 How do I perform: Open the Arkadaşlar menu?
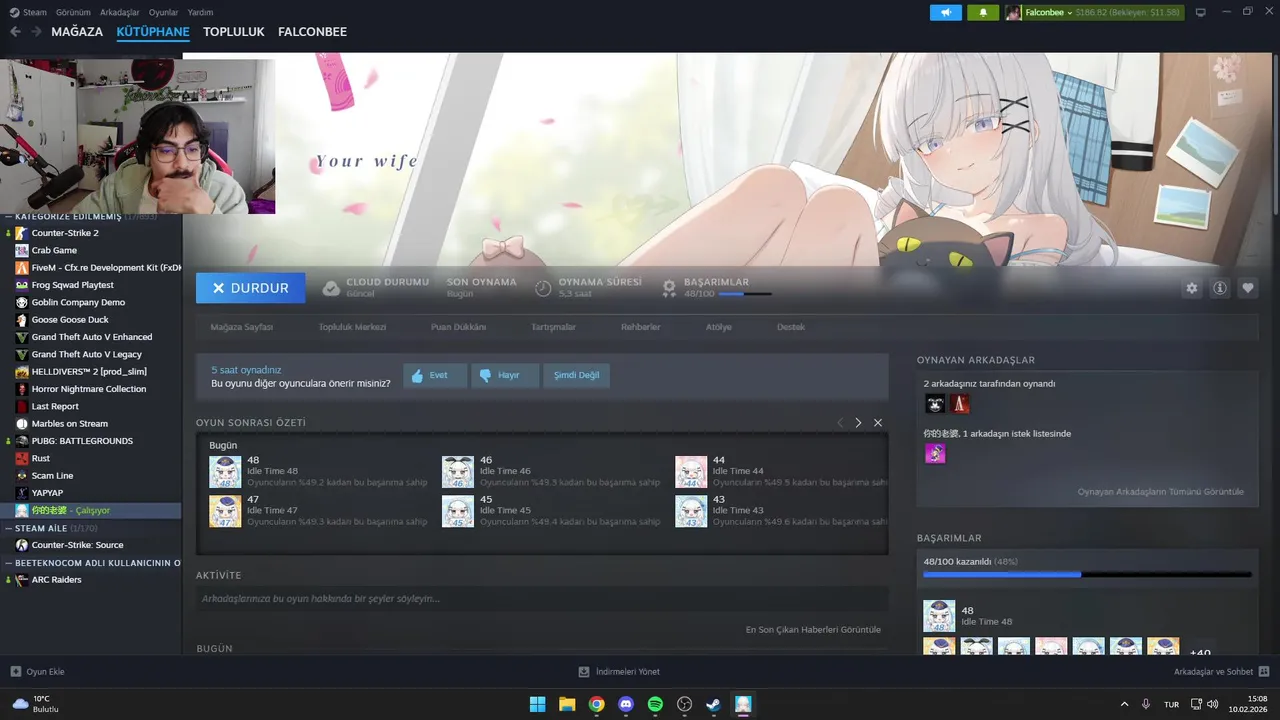pyautogui.click(x=120, y=12)
